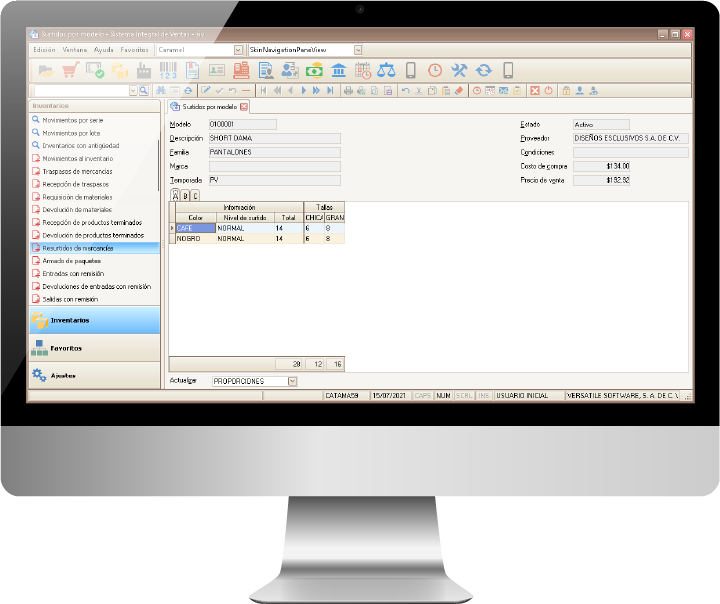Open the bank building icon

tap(339, 70)
